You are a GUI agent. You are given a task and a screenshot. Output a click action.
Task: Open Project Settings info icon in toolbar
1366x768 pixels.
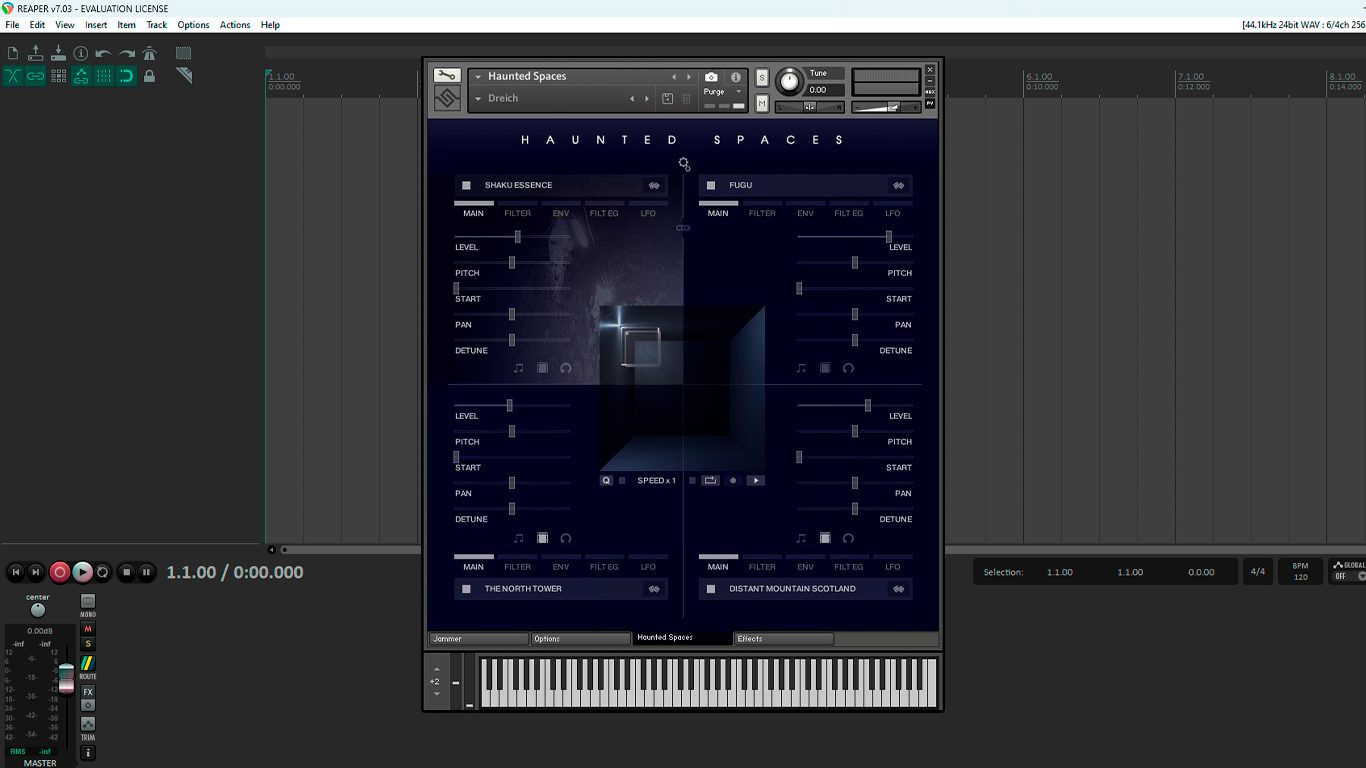coord(81,53)
